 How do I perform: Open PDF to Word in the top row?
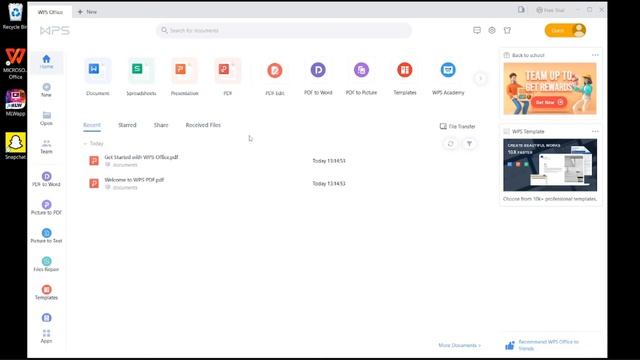click(318, 78)
